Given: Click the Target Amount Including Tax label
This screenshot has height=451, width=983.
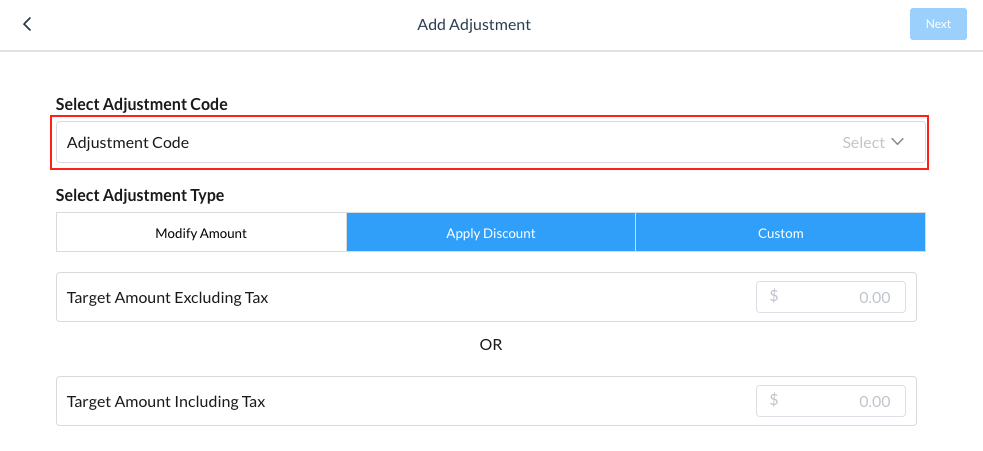Looking at the screenshot, I should [x=166, y=401].
